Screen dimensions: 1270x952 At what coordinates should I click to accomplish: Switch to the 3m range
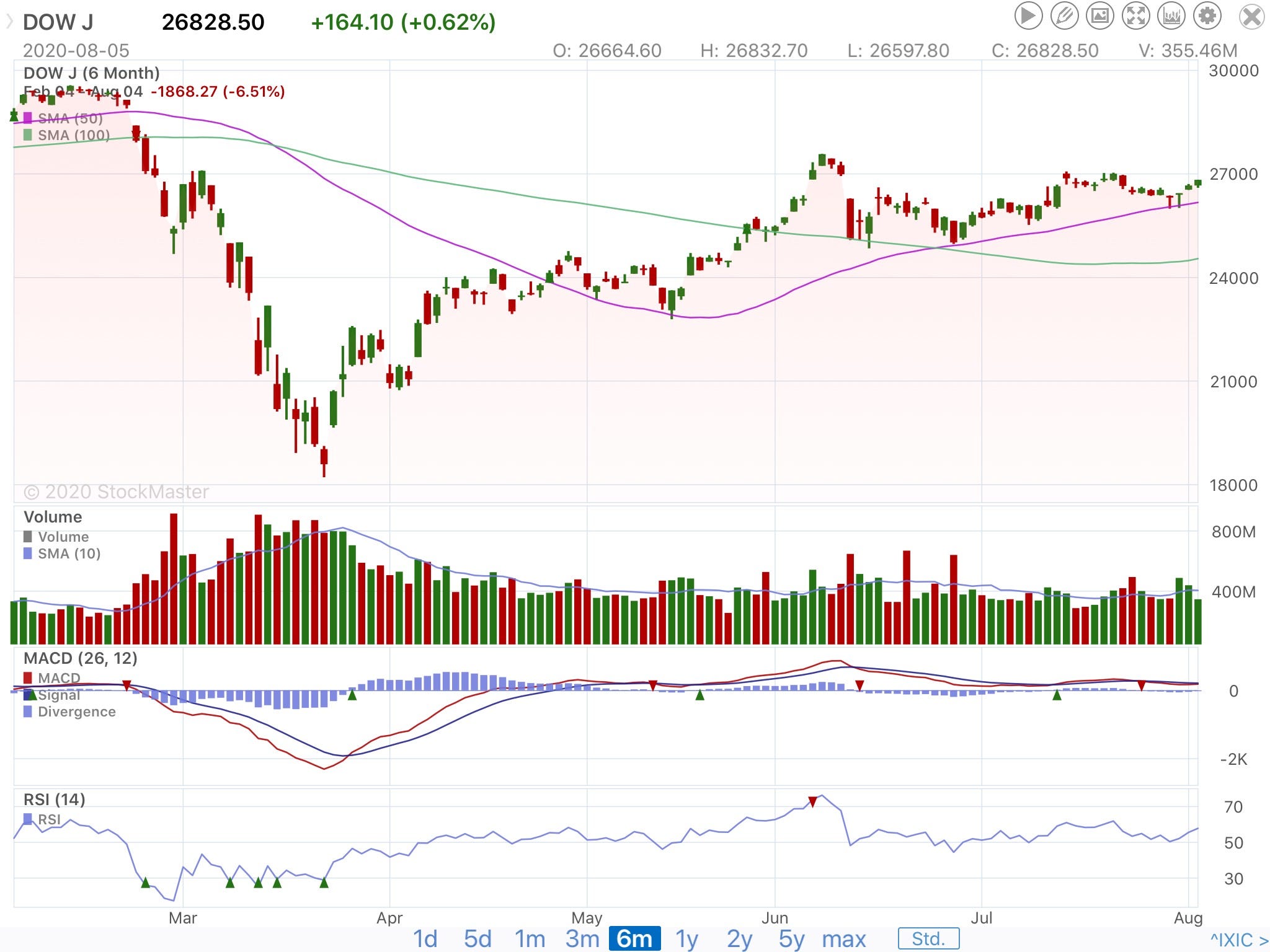point(582,938)
